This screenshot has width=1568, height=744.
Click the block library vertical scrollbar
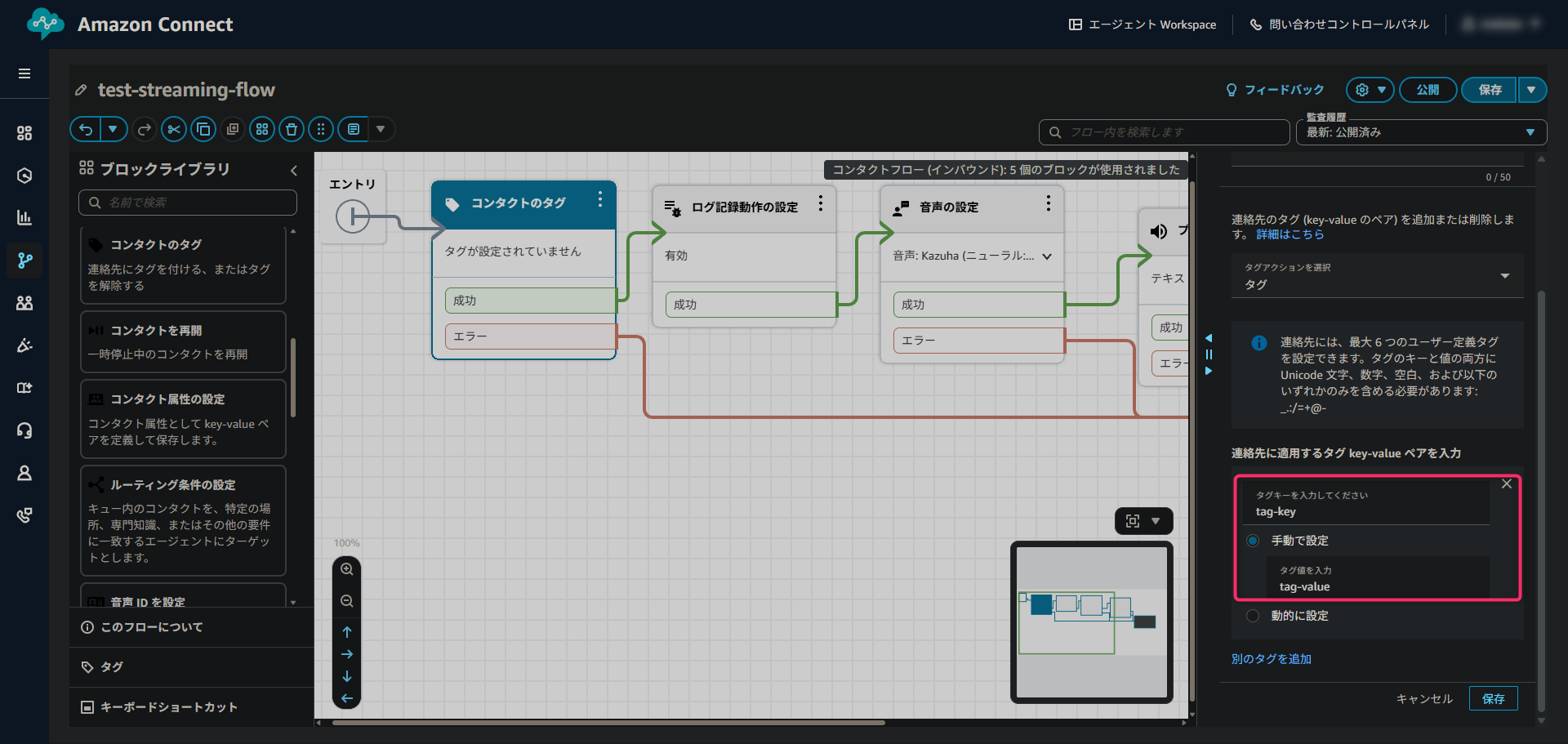coord(293,377)
